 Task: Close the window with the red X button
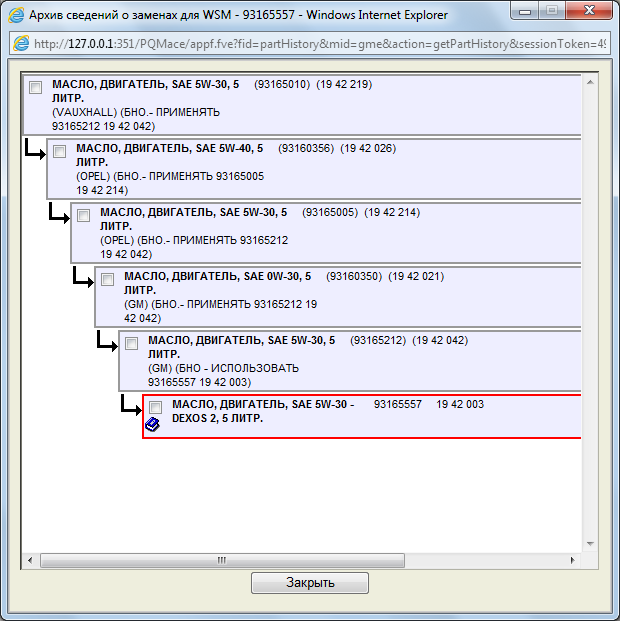pos(589,11)
